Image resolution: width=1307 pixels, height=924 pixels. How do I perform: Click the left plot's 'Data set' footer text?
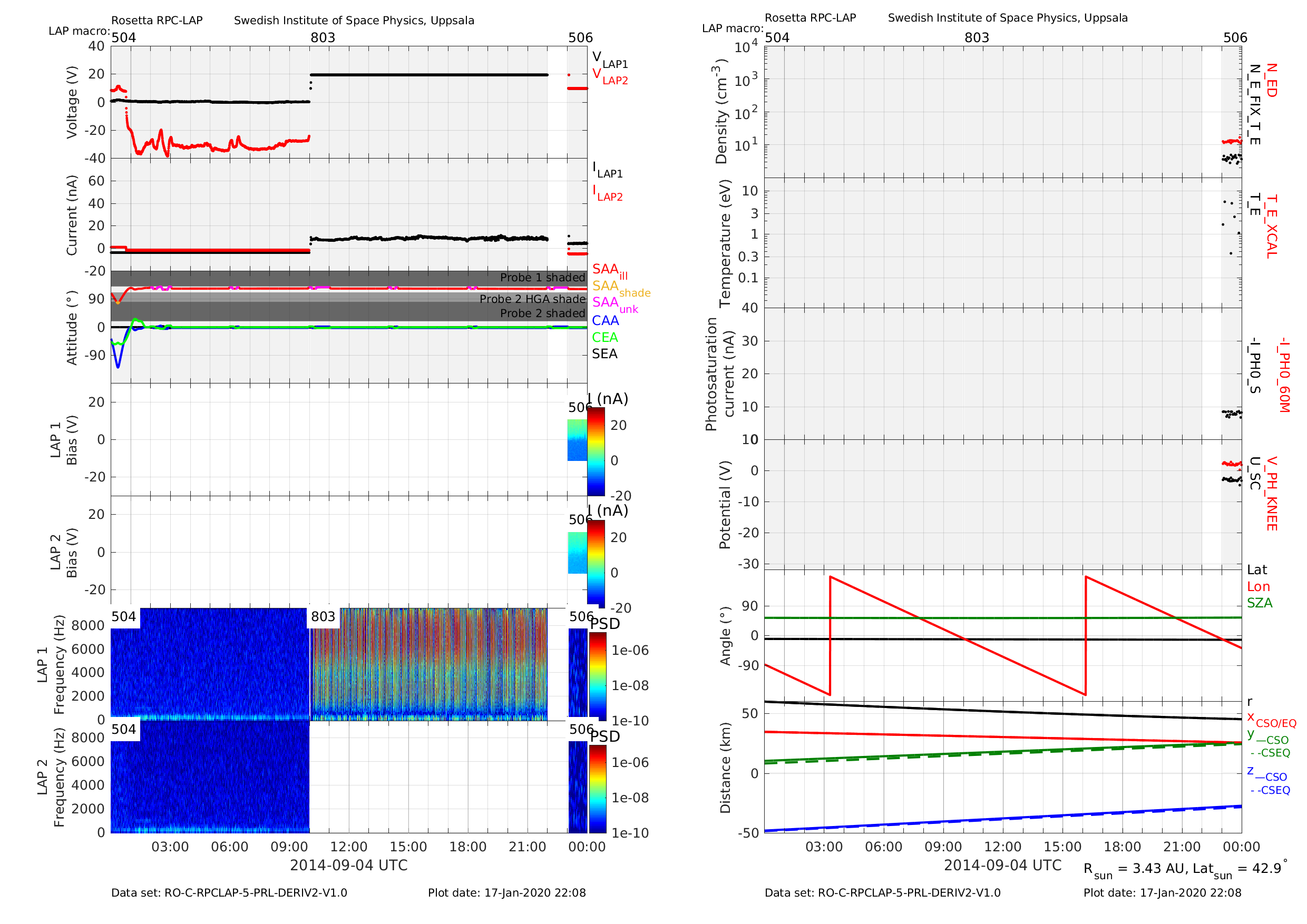point(229,893)
